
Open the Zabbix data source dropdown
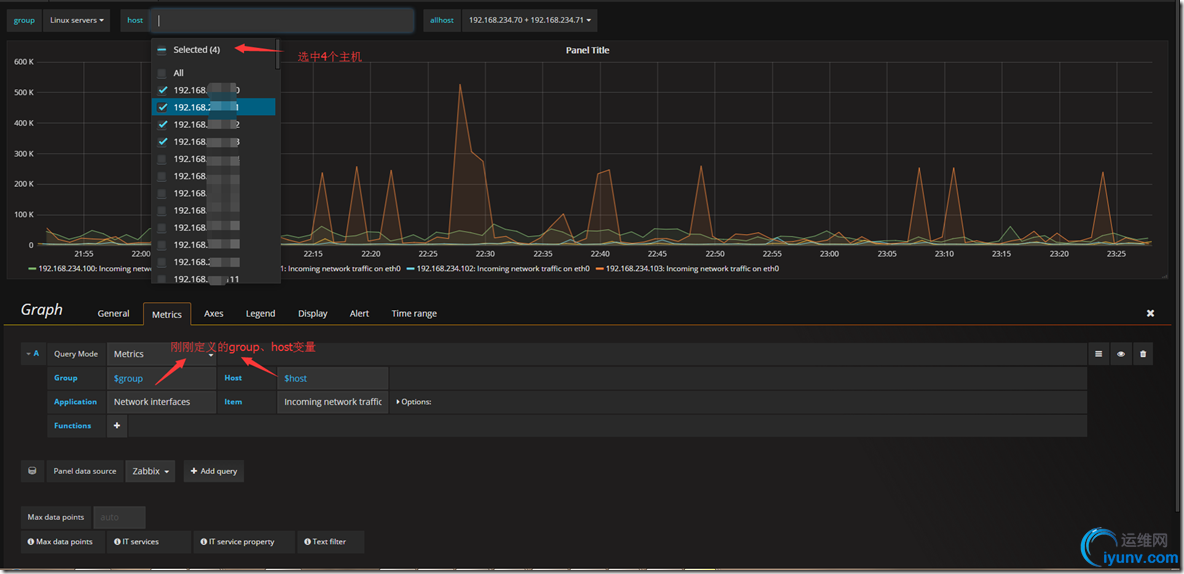150,471
